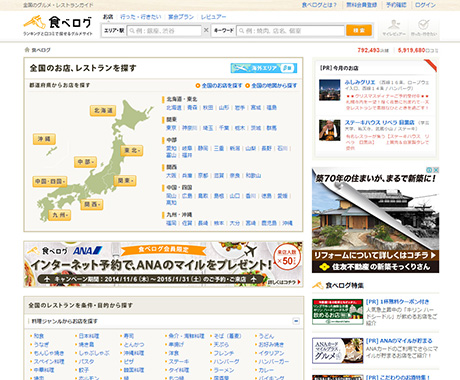Click the × between the search fields
The image size is (460, 380).
coord(206,30)
